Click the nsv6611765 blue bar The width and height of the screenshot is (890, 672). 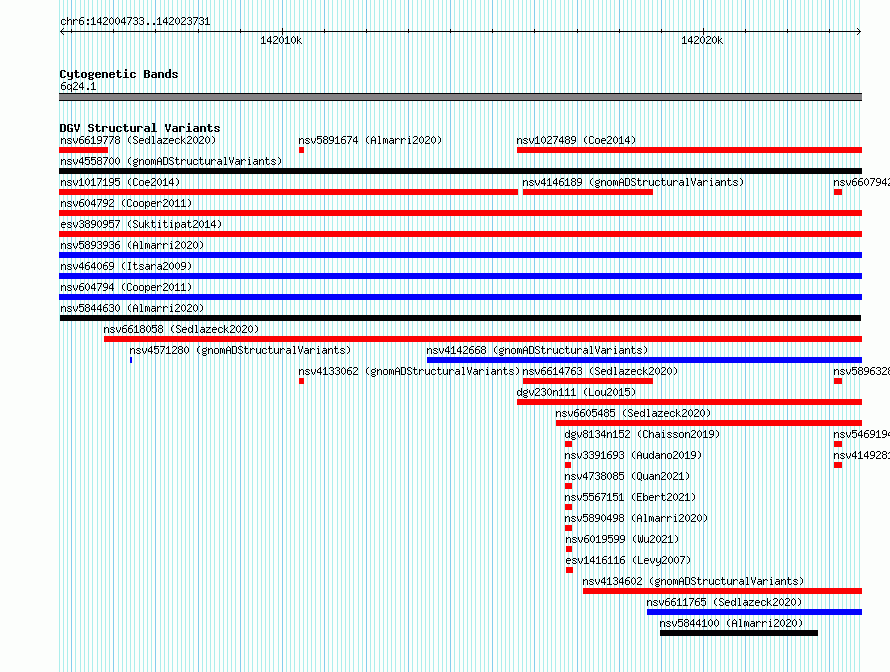coord(754,612)
